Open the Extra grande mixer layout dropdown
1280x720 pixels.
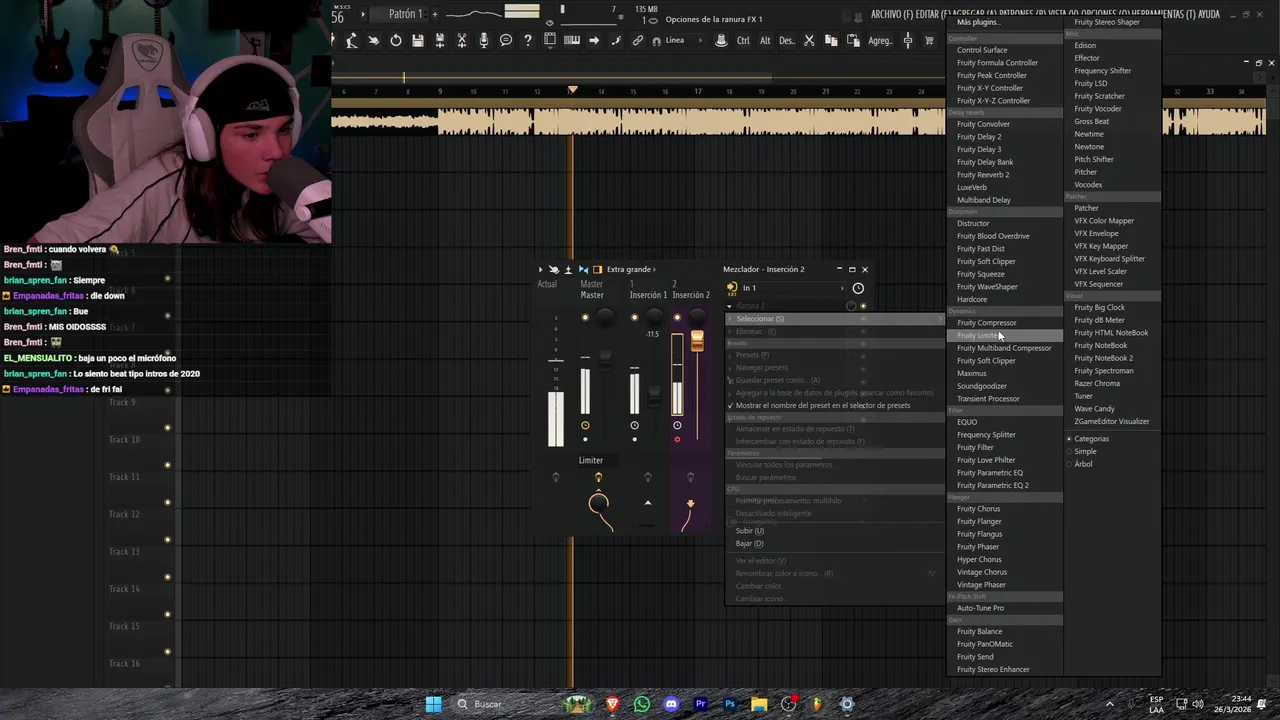pyautogui.click(x=630, y=269)
